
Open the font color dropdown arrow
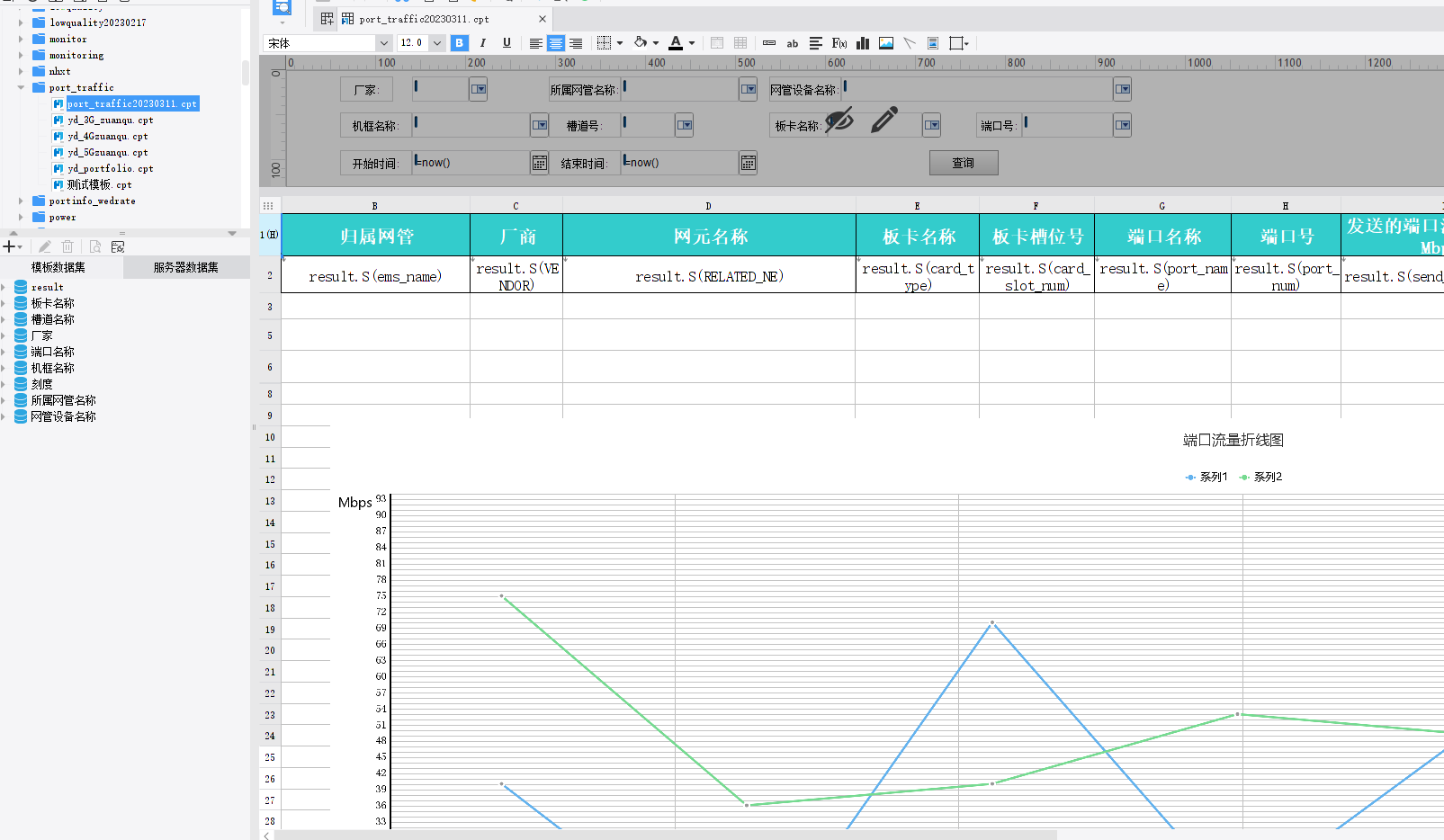692,43
